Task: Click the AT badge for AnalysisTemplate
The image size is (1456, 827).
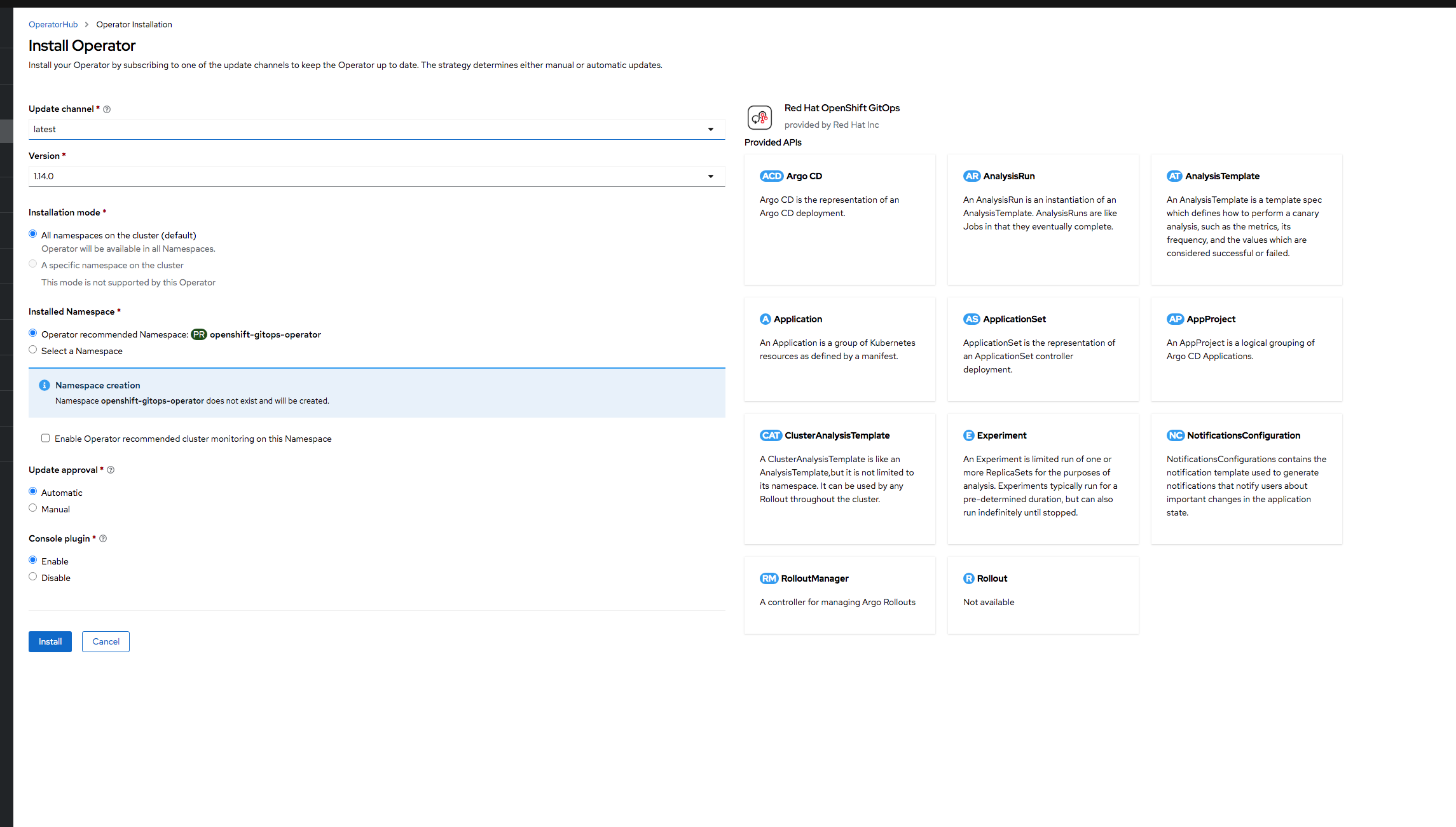Action: click(1174, 176)
